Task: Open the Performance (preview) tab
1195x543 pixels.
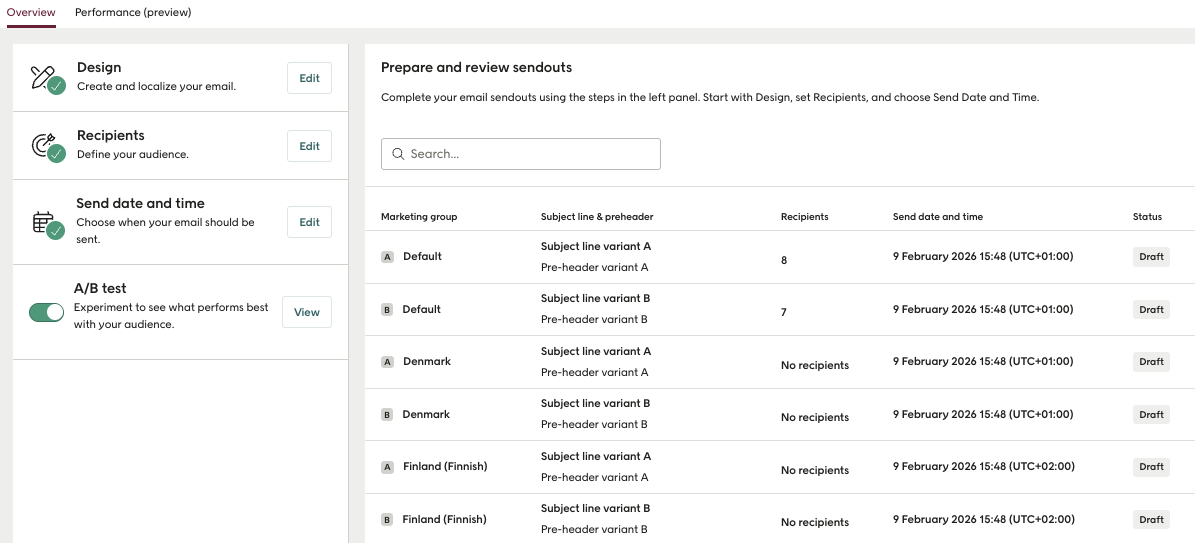Action: [133, 13]
